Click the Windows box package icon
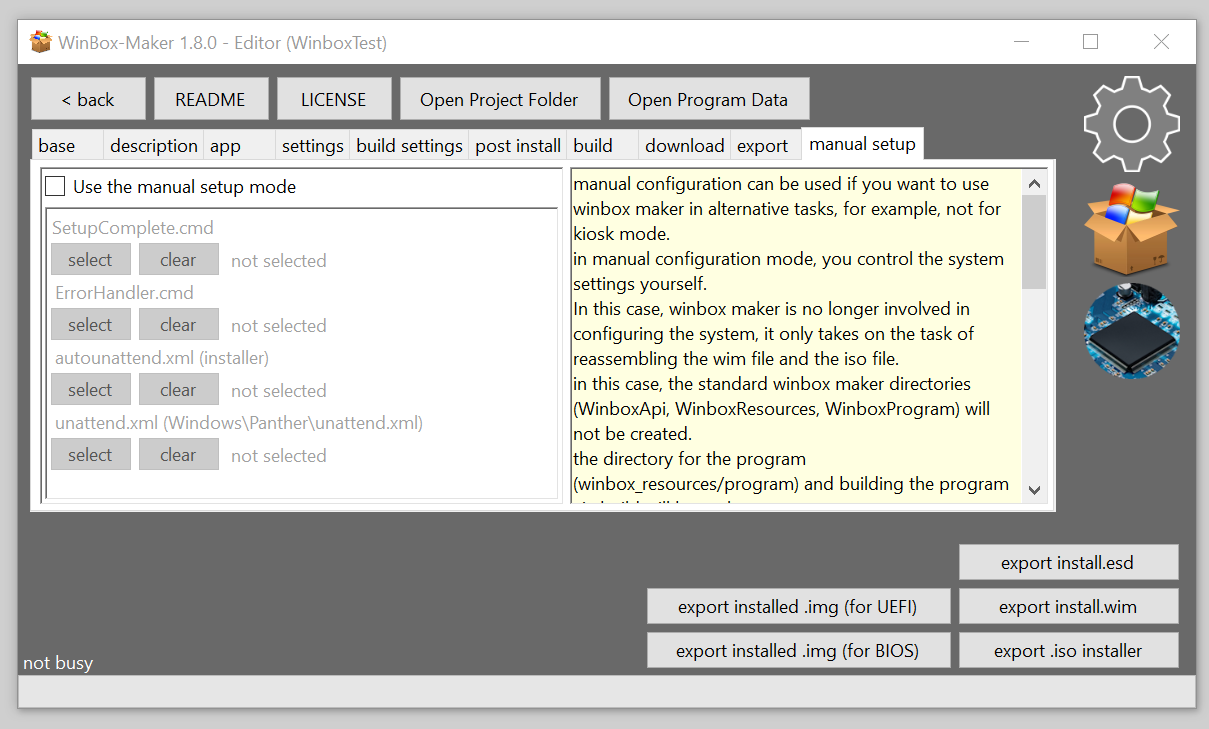Screen dimensions: 1209x729 pyautogui.click(x=1132, y=228)
